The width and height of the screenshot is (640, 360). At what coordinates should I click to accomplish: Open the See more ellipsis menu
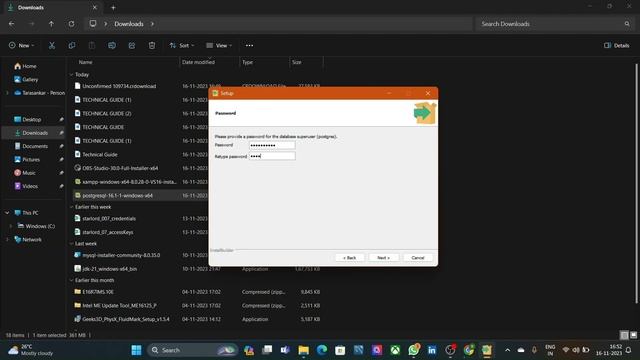249,45
